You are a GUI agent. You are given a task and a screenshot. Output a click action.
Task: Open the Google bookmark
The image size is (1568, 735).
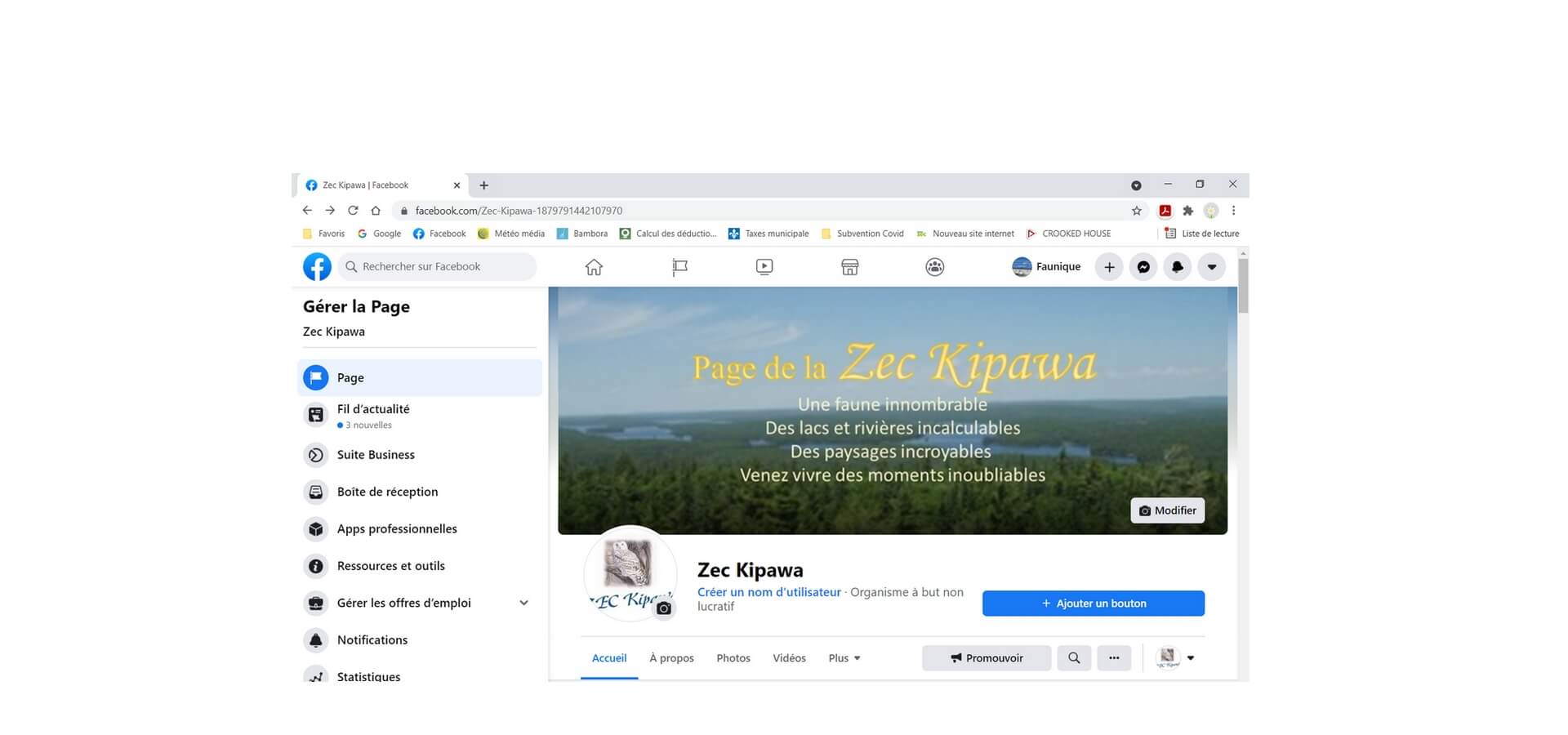click(x=379, y=234)
